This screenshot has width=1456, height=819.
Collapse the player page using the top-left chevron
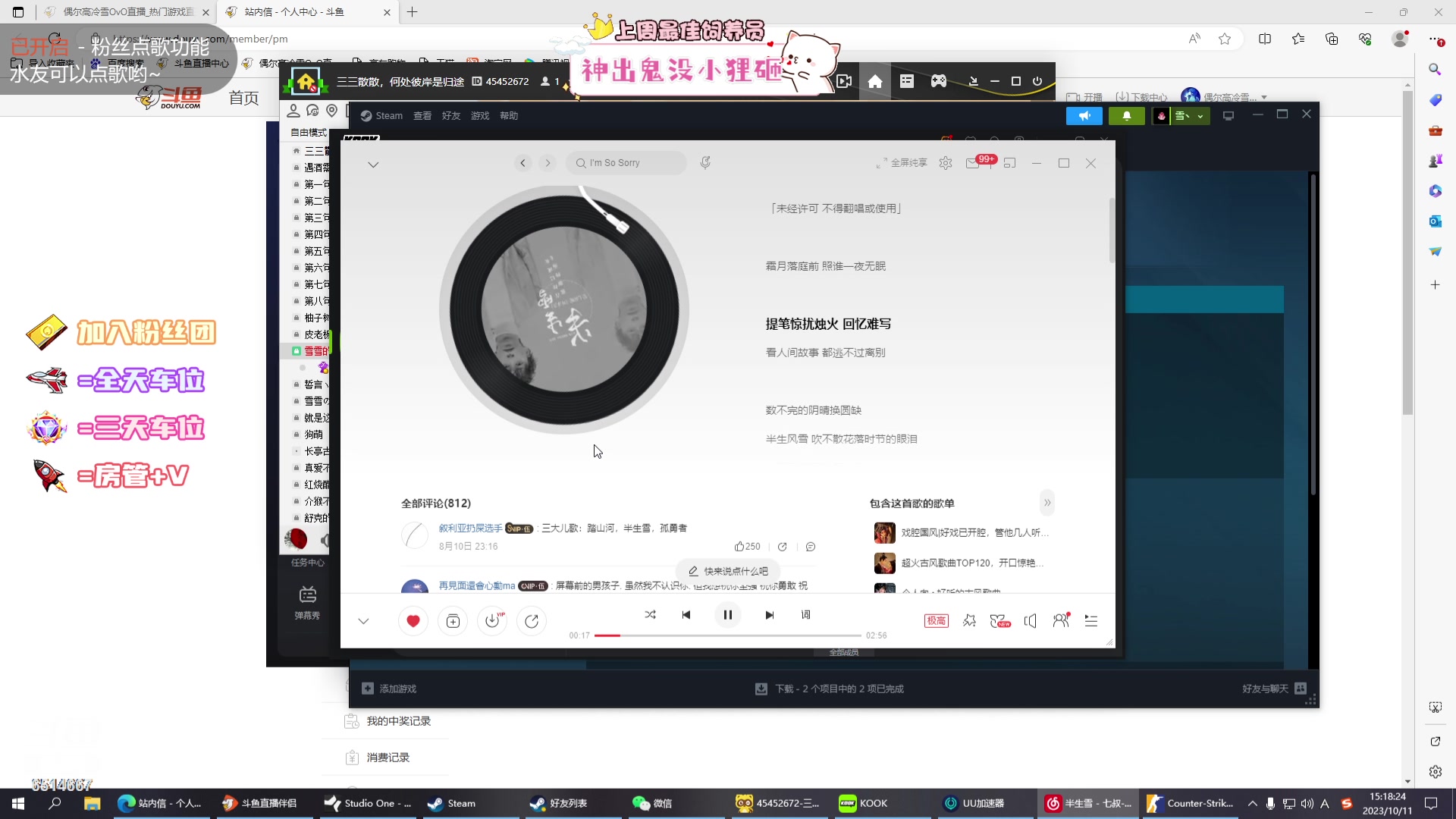coord(373,165)
